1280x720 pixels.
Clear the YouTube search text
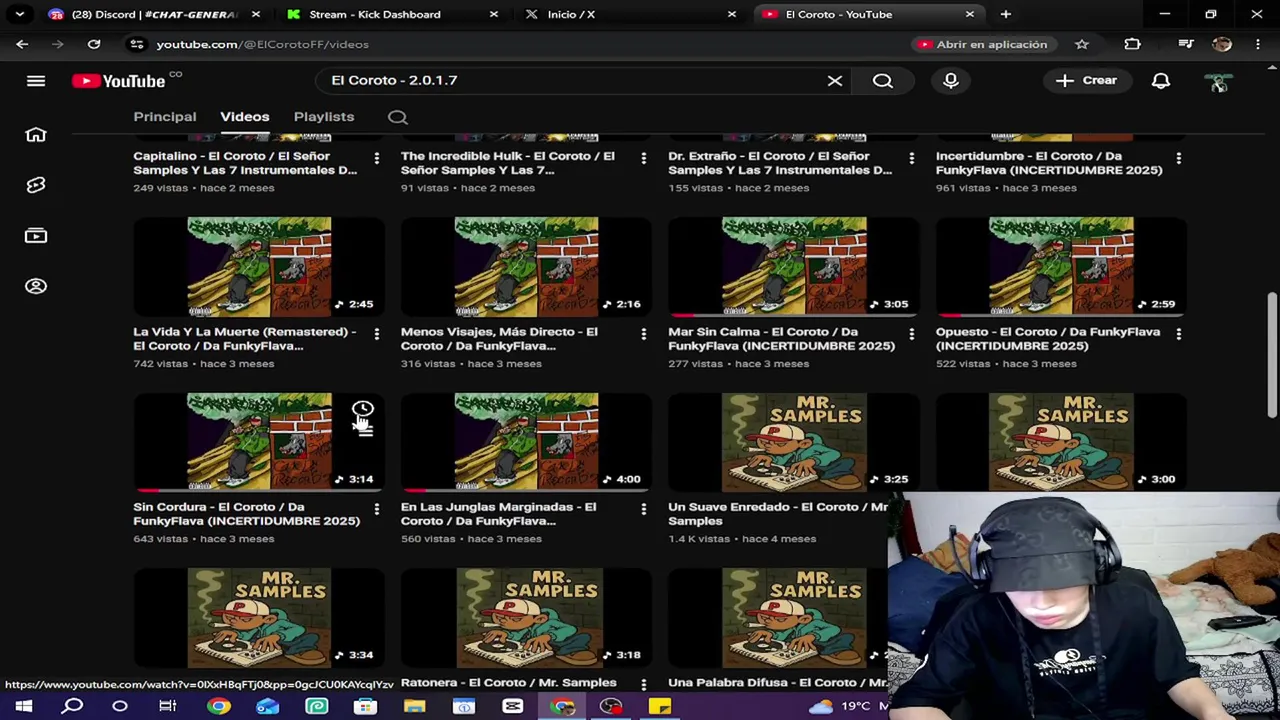tap(835, 81)
